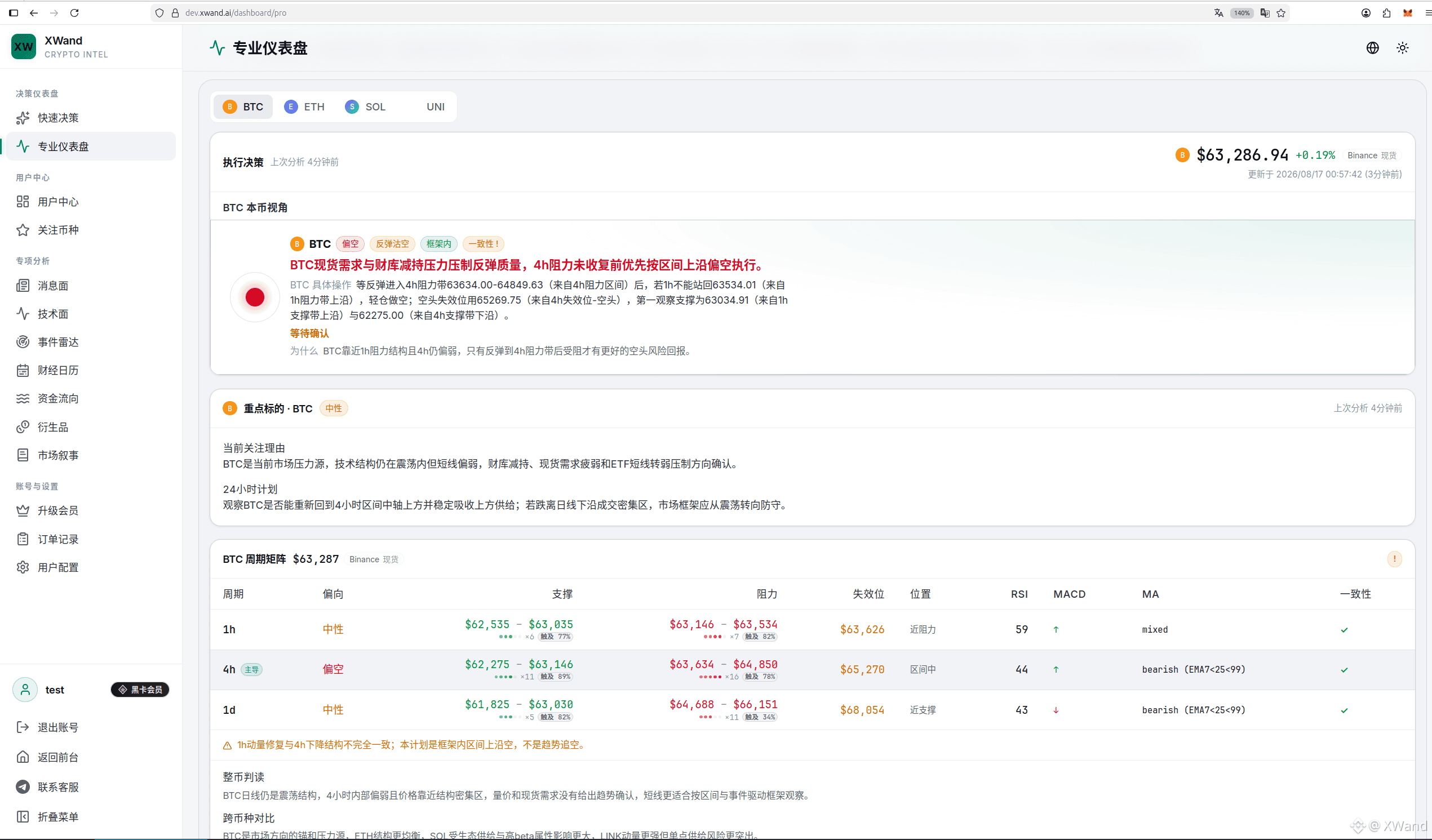Viewport: 1432px width, 840px height.
Task: Click the 140% zoom level indicator
Action: (1242, 12)
